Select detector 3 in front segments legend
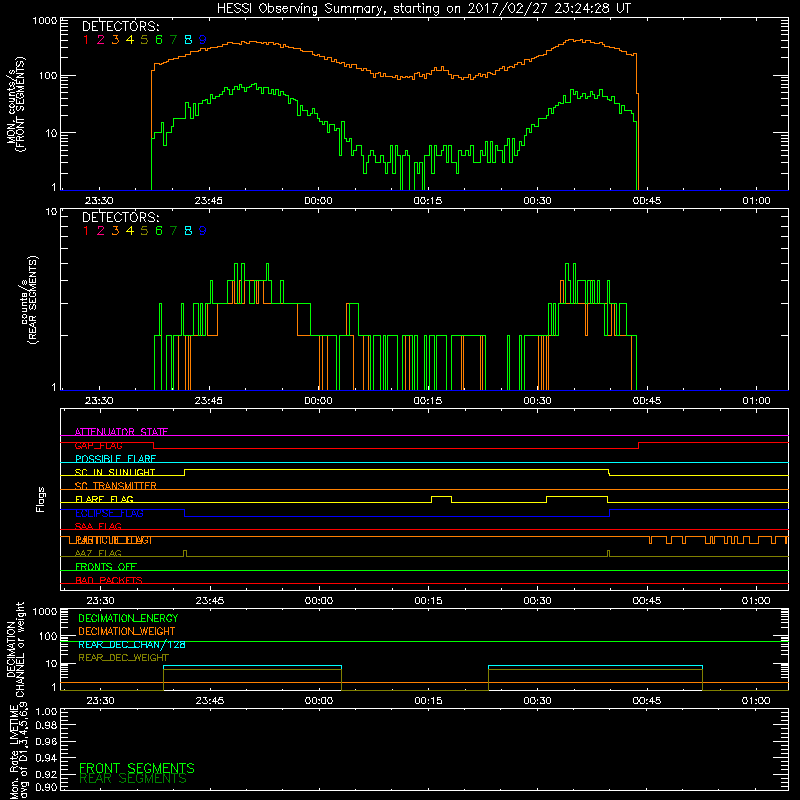This screenshot has width=800, height=800. [115, 40]
